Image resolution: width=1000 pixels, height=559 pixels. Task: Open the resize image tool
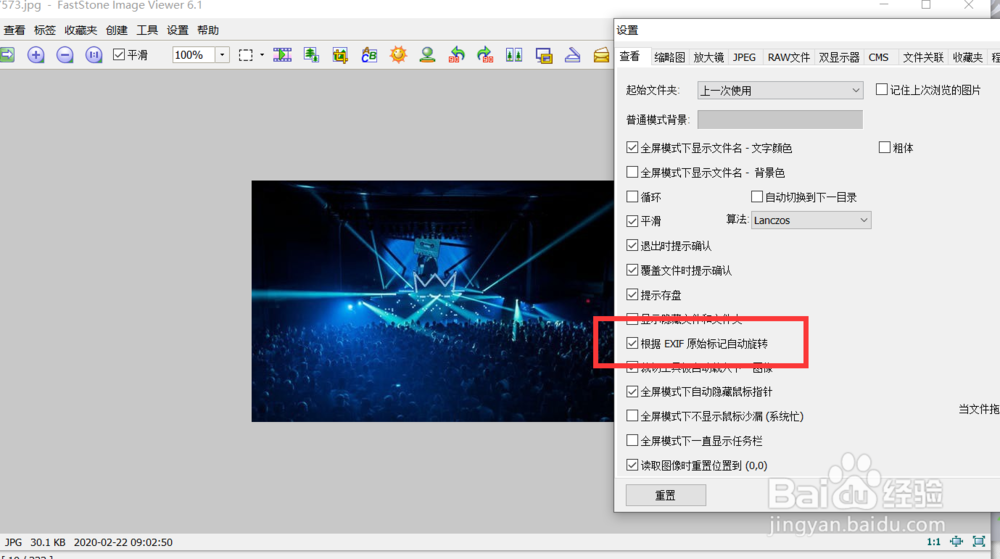[311, 55]
